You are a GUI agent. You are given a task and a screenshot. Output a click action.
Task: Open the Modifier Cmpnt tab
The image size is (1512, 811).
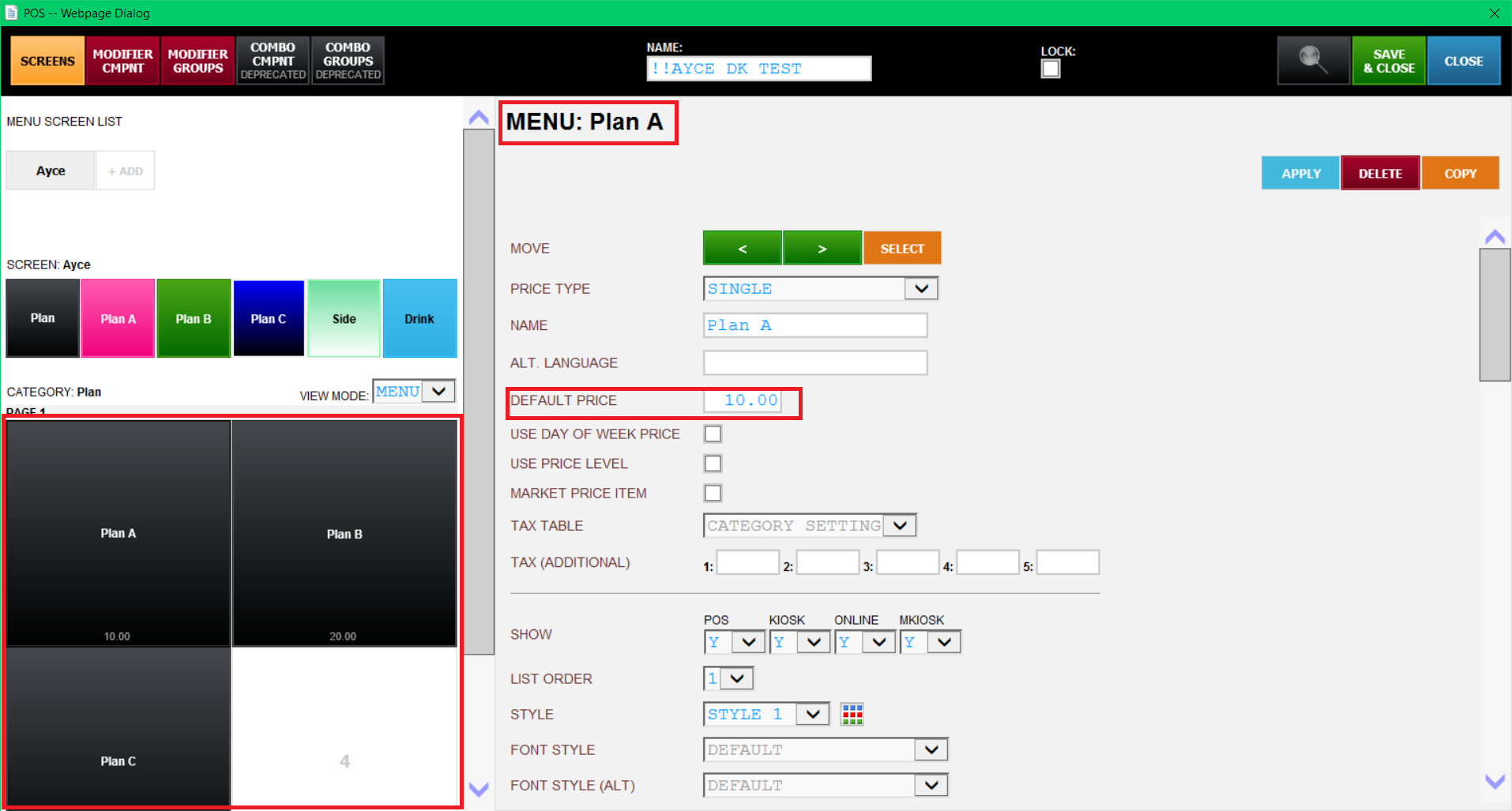[x=122, y=61]
